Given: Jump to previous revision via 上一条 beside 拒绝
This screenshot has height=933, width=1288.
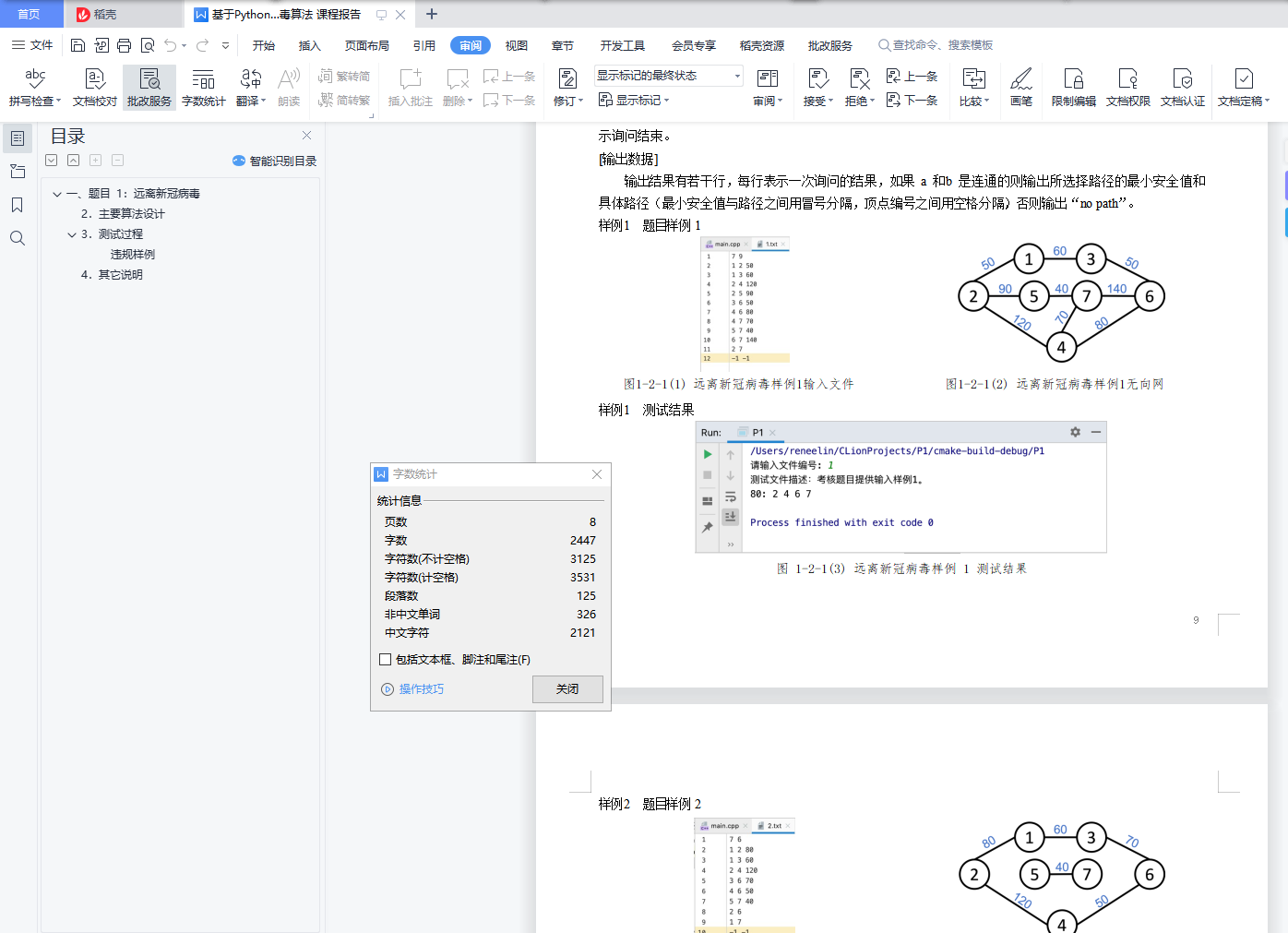Looking at the screenshot, I should tap(912, 77).
